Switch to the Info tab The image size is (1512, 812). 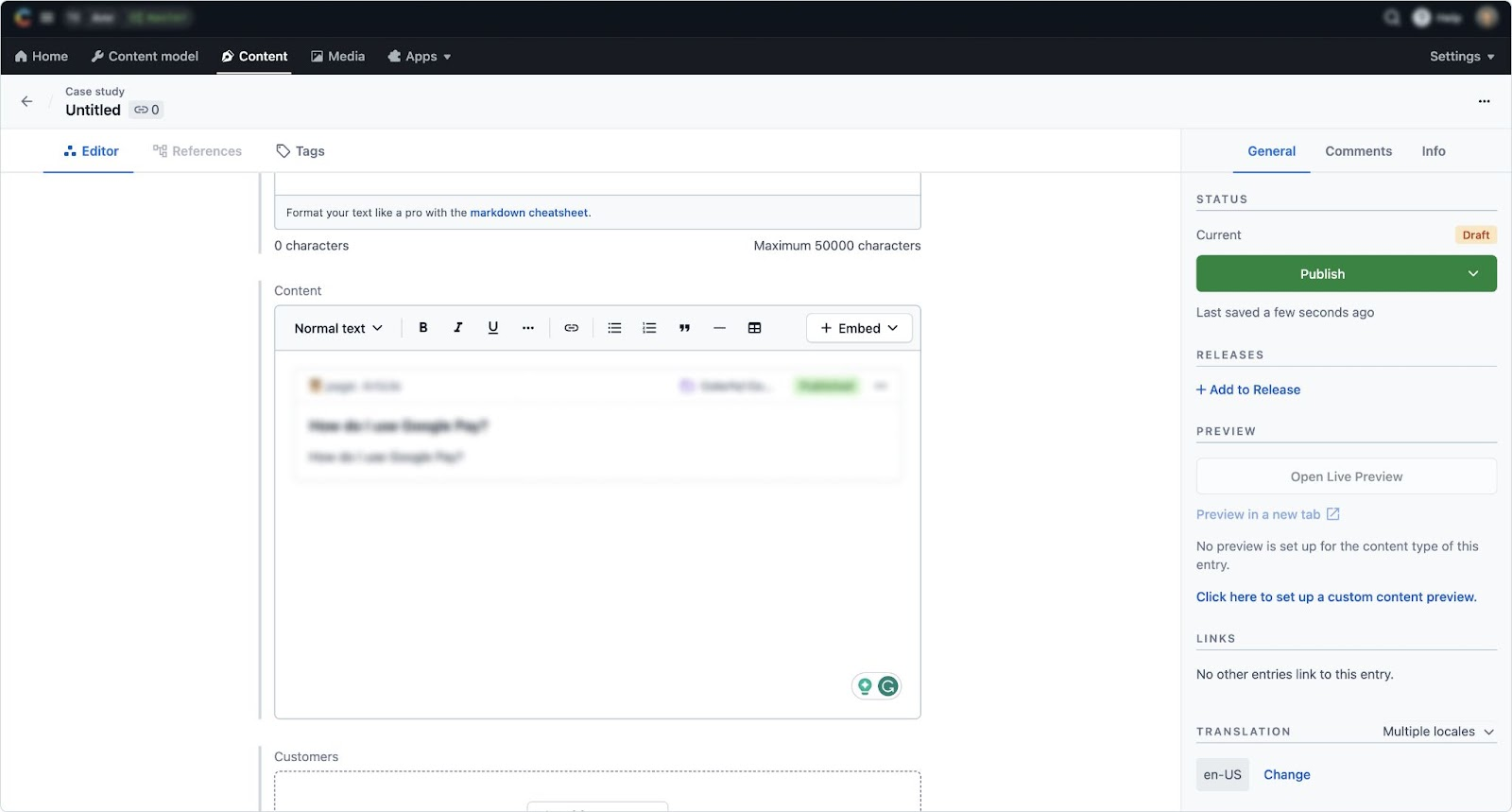[x=1434, y=151]
